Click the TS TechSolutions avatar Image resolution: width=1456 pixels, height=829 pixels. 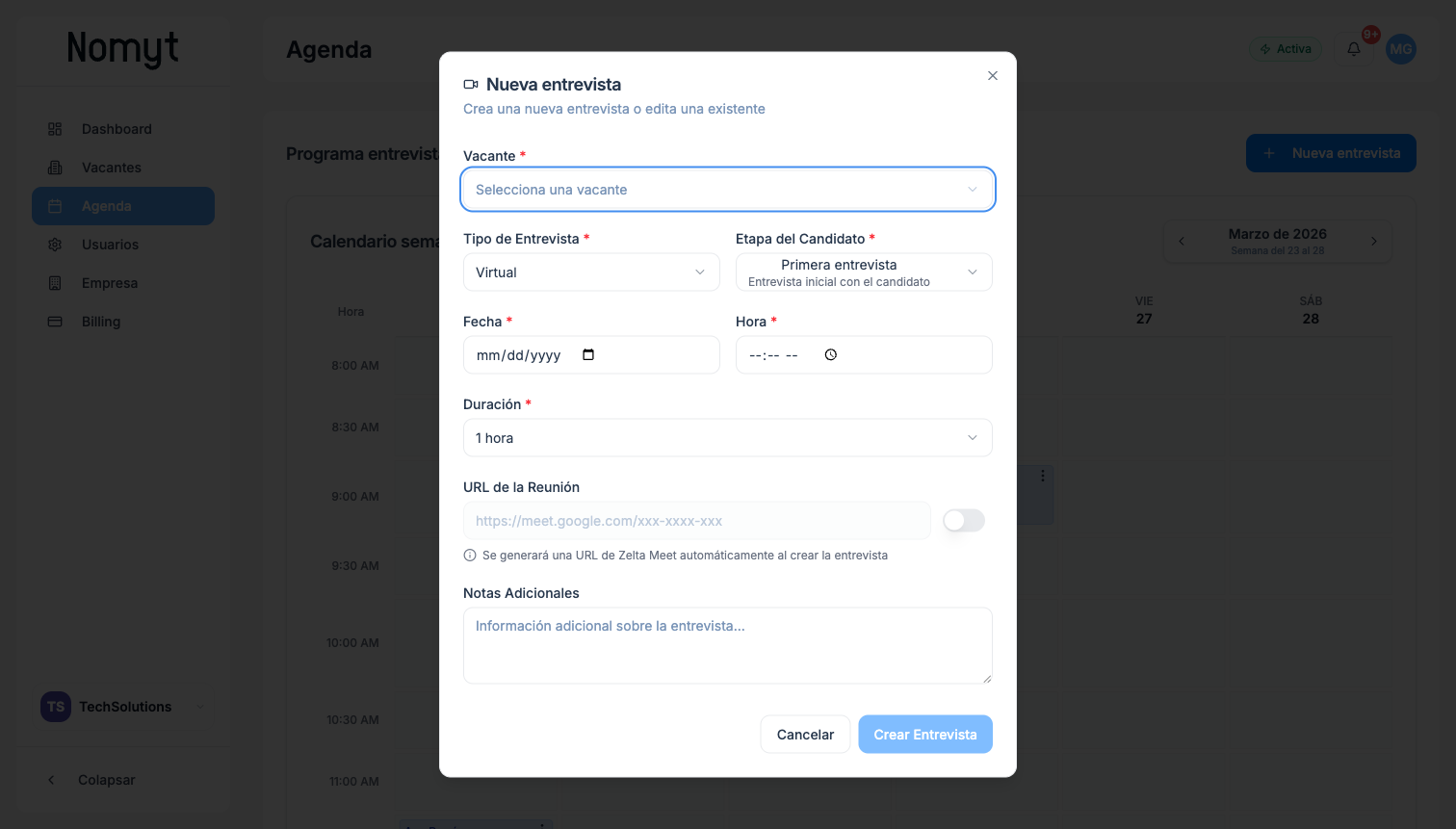pyautogui.click(x=55, y=706)
